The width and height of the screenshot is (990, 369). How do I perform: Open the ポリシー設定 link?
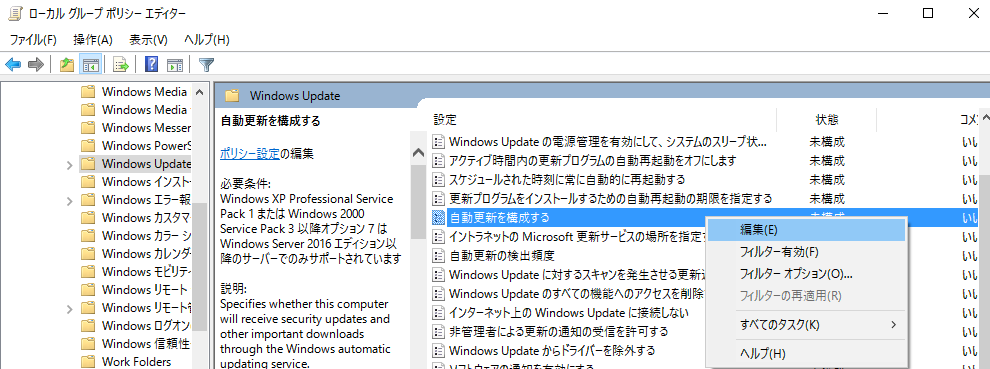[250, 153]
